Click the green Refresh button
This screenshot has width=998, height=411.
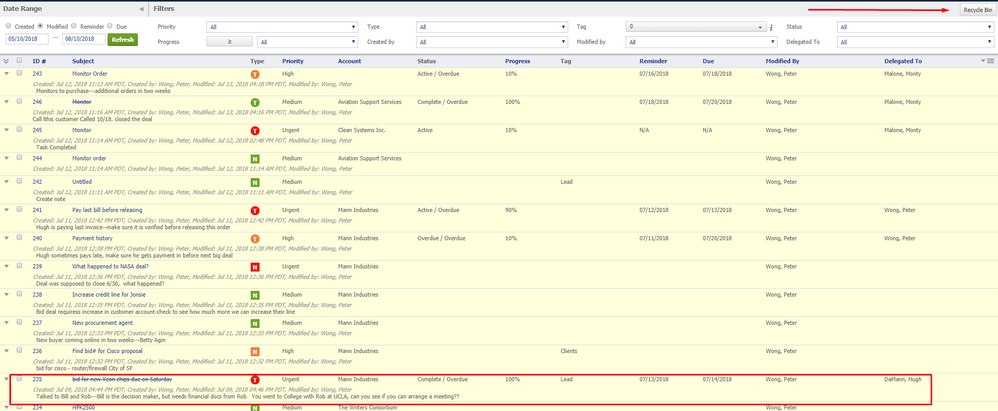(x=122, y=39)
